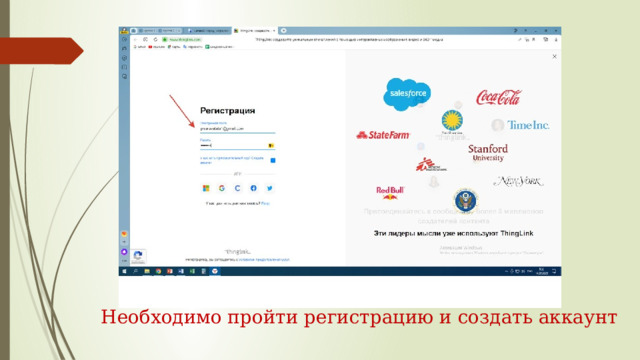Open notification center in system tray
Screen dimensions: 640x360
pyautogui.click(x=554, y=271)
